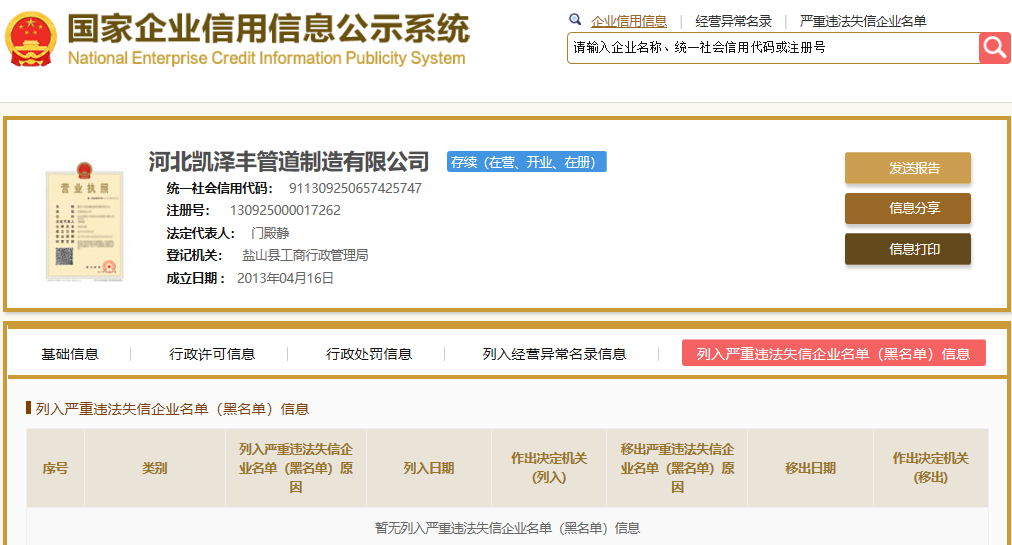Screen dimensions: 1012x545
Task: Click the 列入严重违法失信企业名单（黑名单）原因 column header
Action: tap(296, 468)
